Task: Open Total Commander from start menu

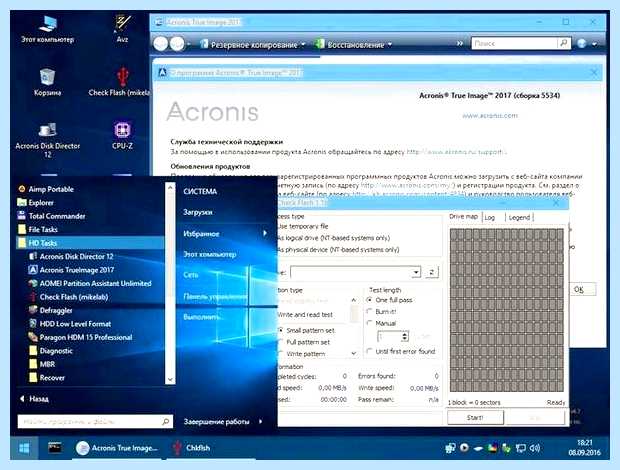Action: coord(51,216)
